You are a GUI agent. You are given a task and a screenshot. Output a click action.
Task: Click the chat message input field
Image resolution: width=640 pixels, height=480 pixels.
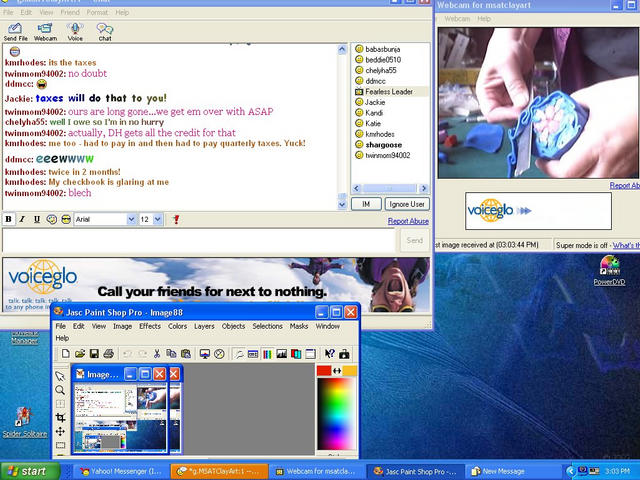tap(199, 240)
